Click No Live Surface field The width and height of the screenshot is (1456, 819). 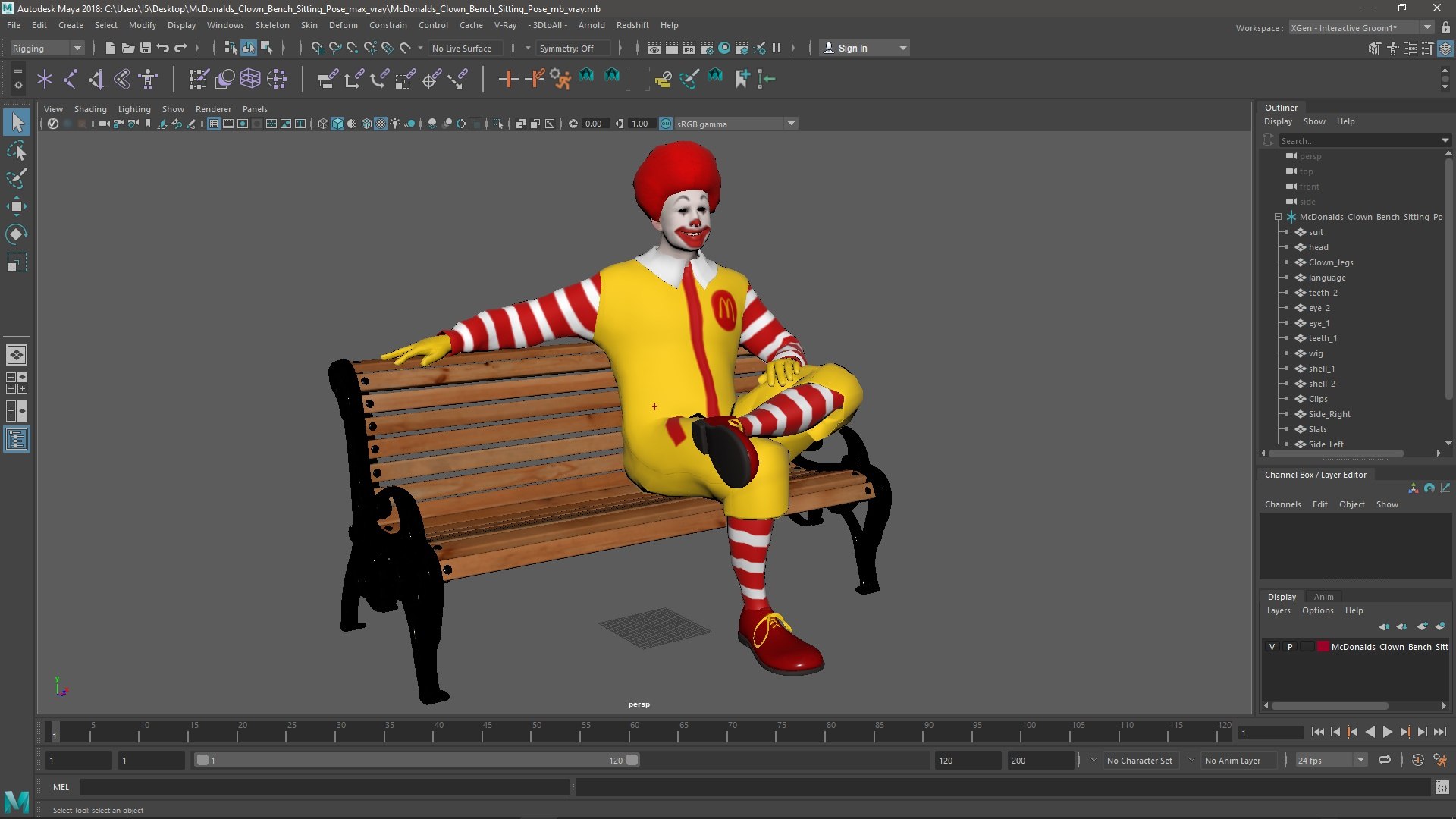click(466, 49)
